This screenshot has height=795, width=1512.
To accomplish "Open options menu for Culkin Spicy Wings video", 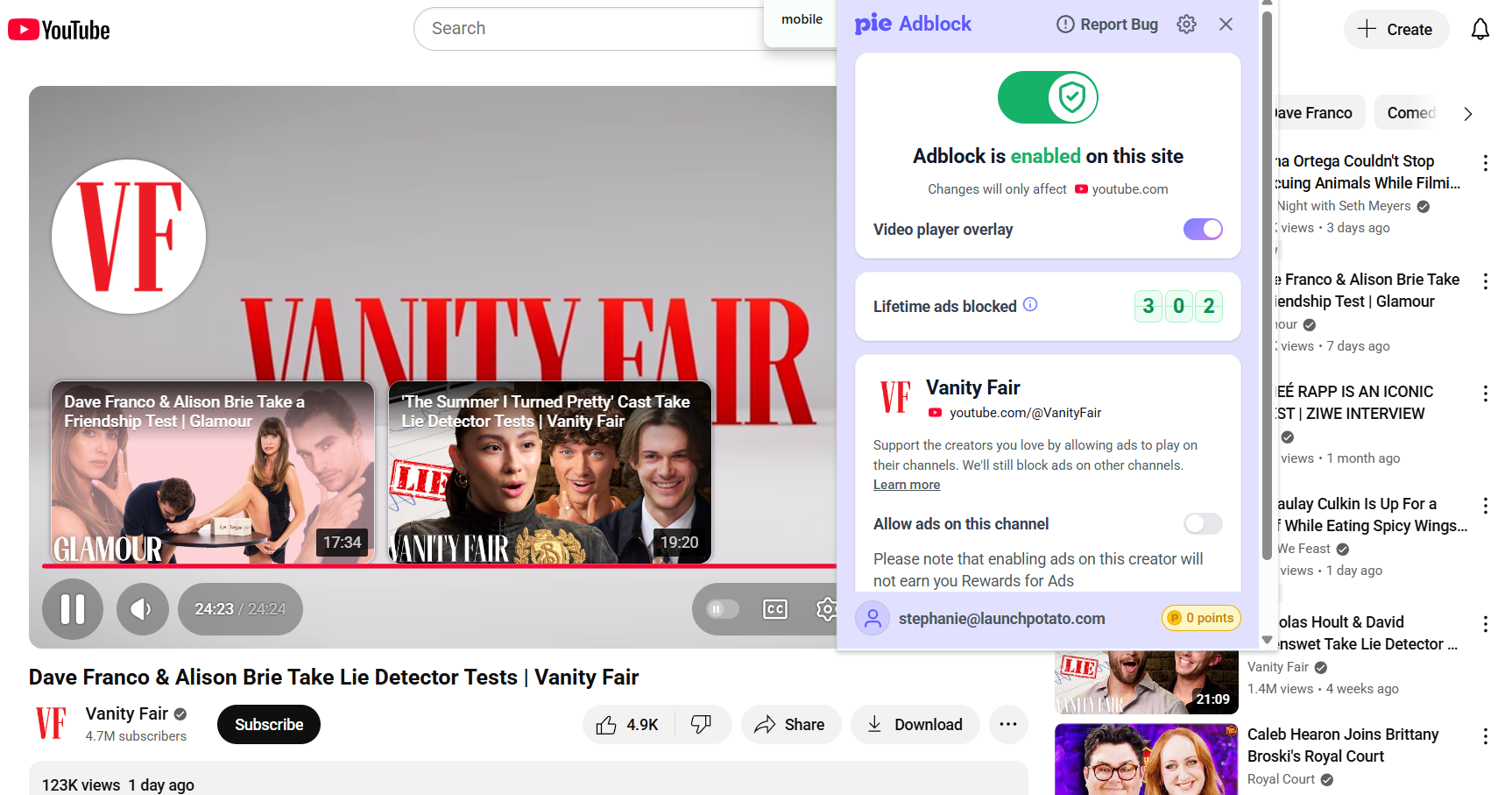I will (1485, 506).
